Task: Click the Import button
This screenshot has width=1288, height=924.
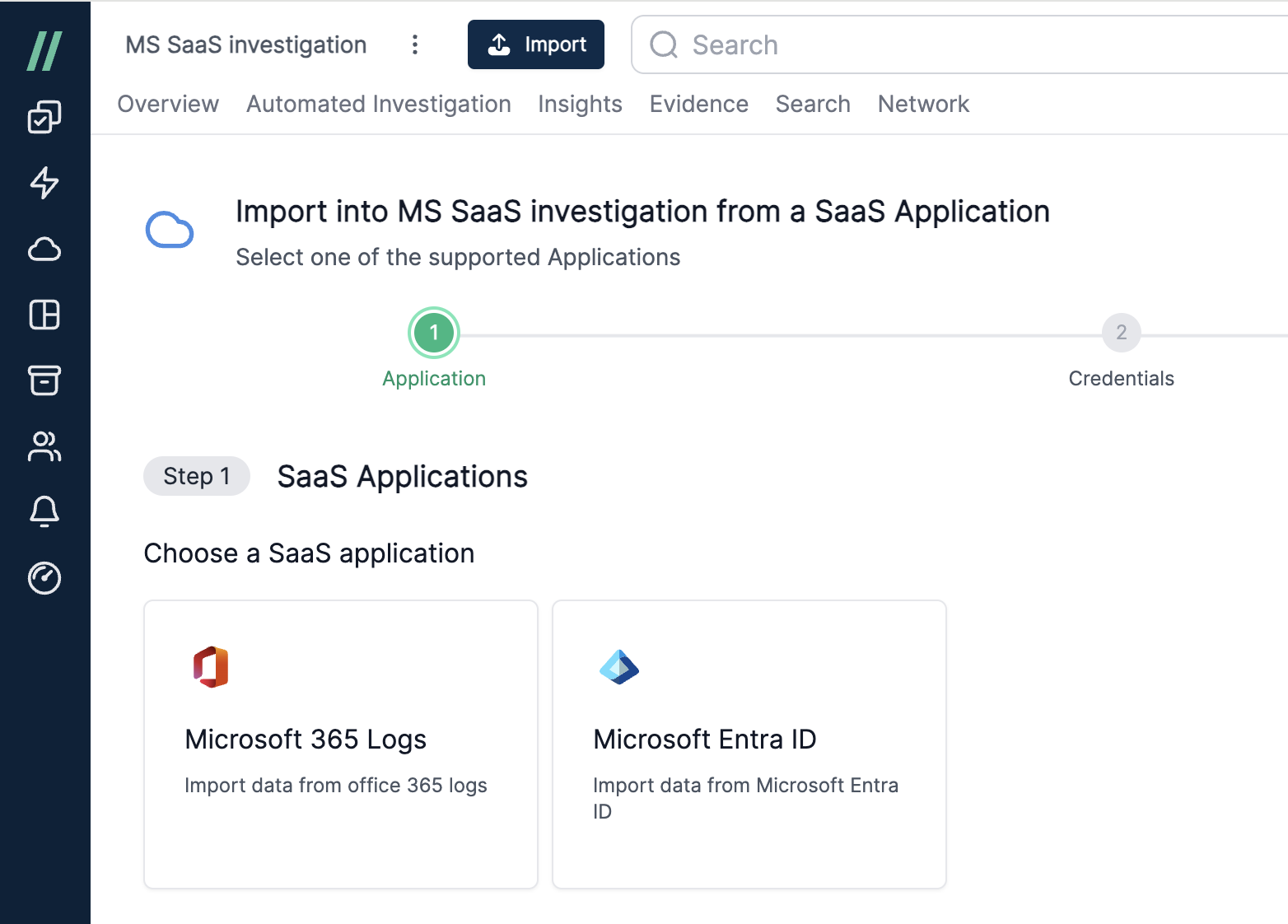Action: pos(536,44)
